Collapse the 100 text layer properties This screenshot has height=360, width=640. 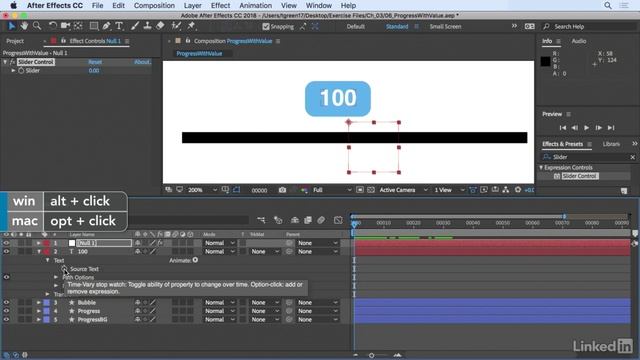39,251
